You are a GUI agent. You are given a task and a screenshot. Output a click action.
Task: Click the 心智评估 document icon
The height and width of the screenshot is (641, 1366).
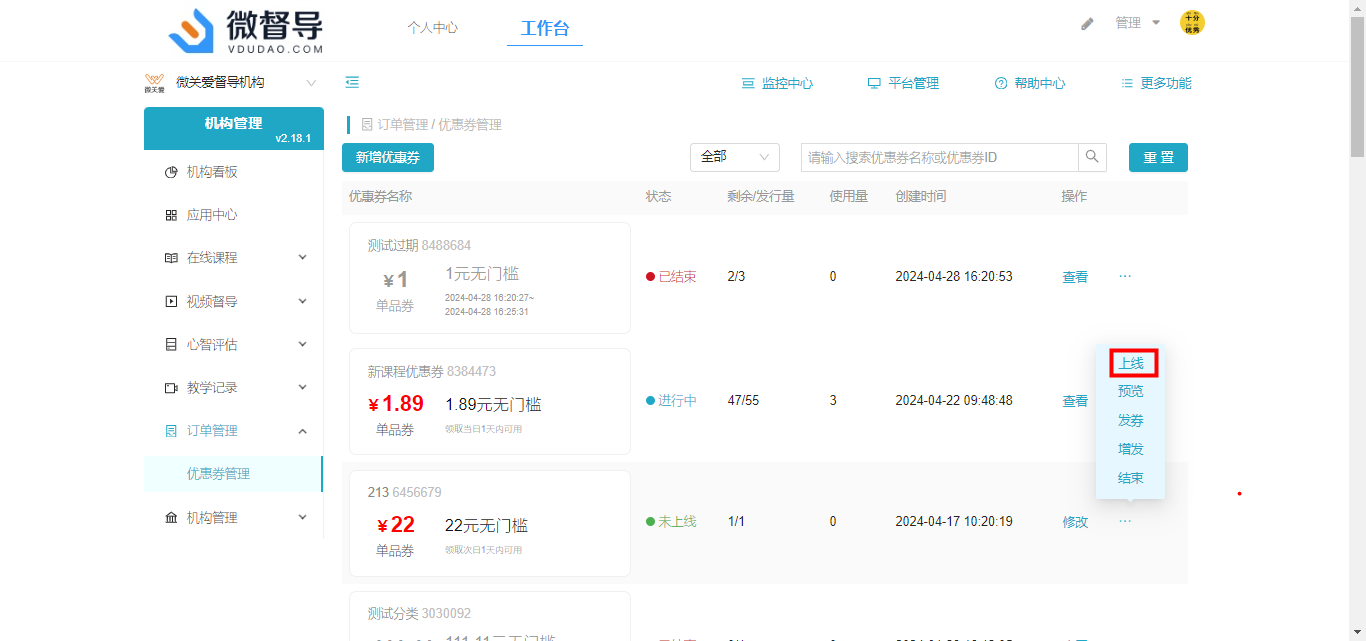coord(171,344)
